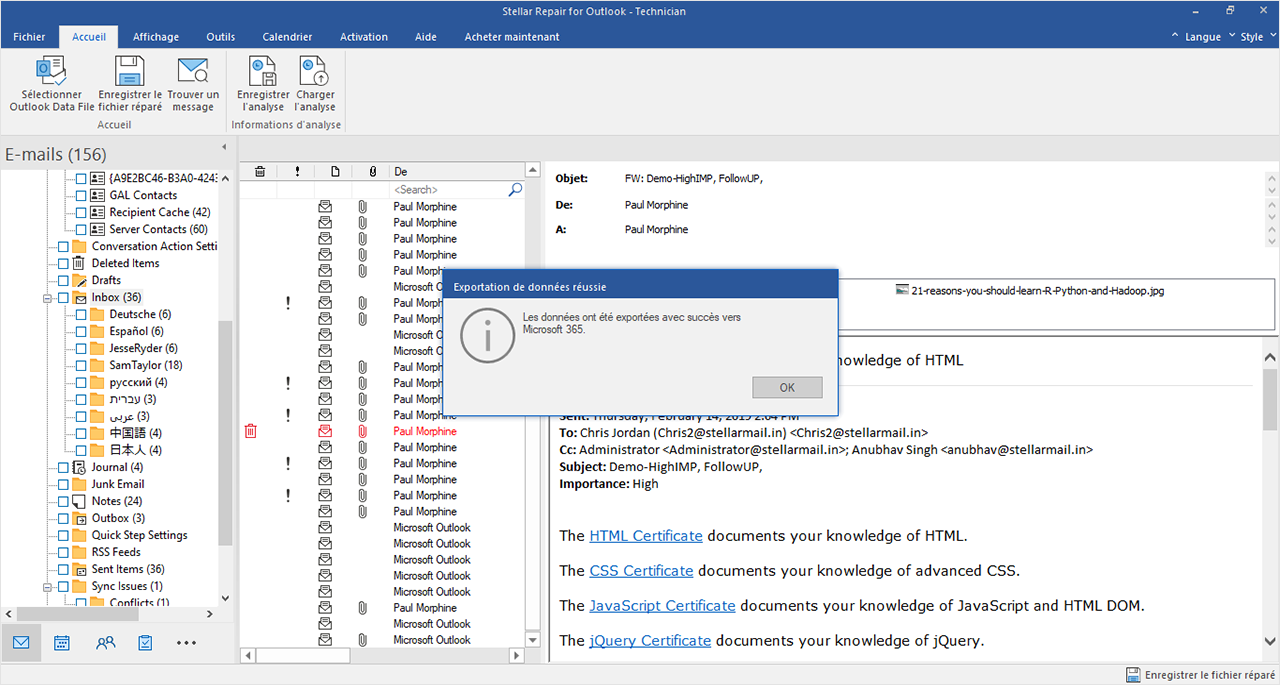Open the Tasks view in bottom navigation
Image resolution: width=1280 pixels, height=685 pixels.
click(x=145, y=643)
